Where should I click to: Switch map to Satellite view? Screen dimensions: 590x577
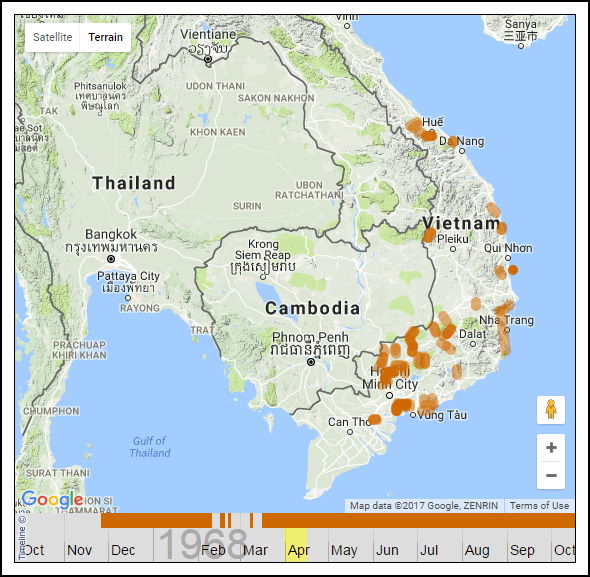pos(52,37)
